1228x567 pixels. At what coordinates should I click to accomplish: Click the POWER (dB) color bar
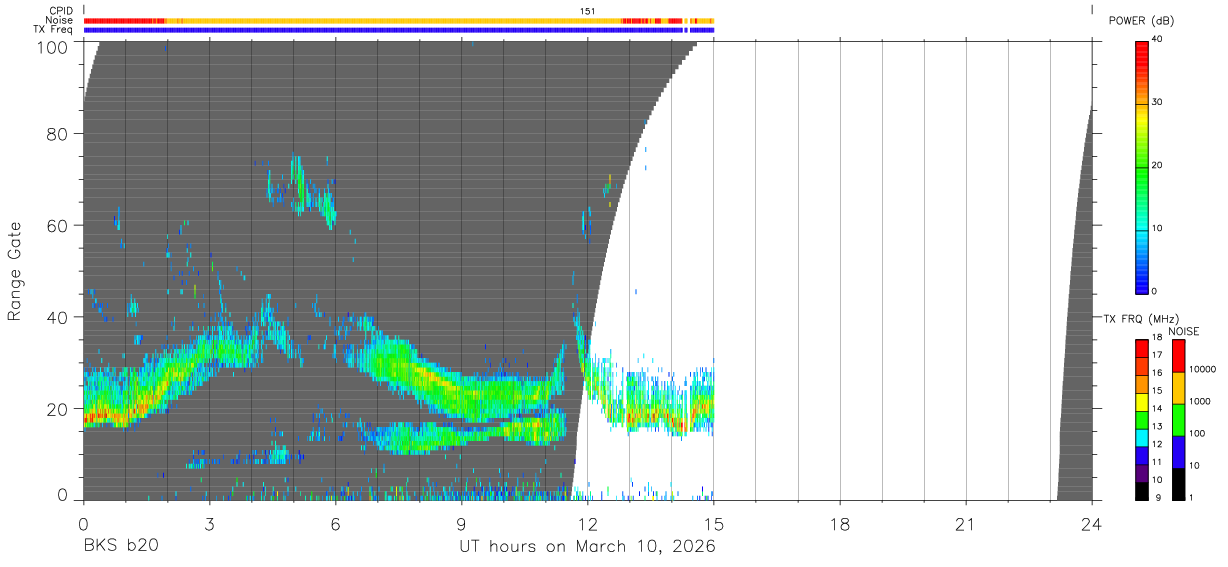pos(1141,167)
